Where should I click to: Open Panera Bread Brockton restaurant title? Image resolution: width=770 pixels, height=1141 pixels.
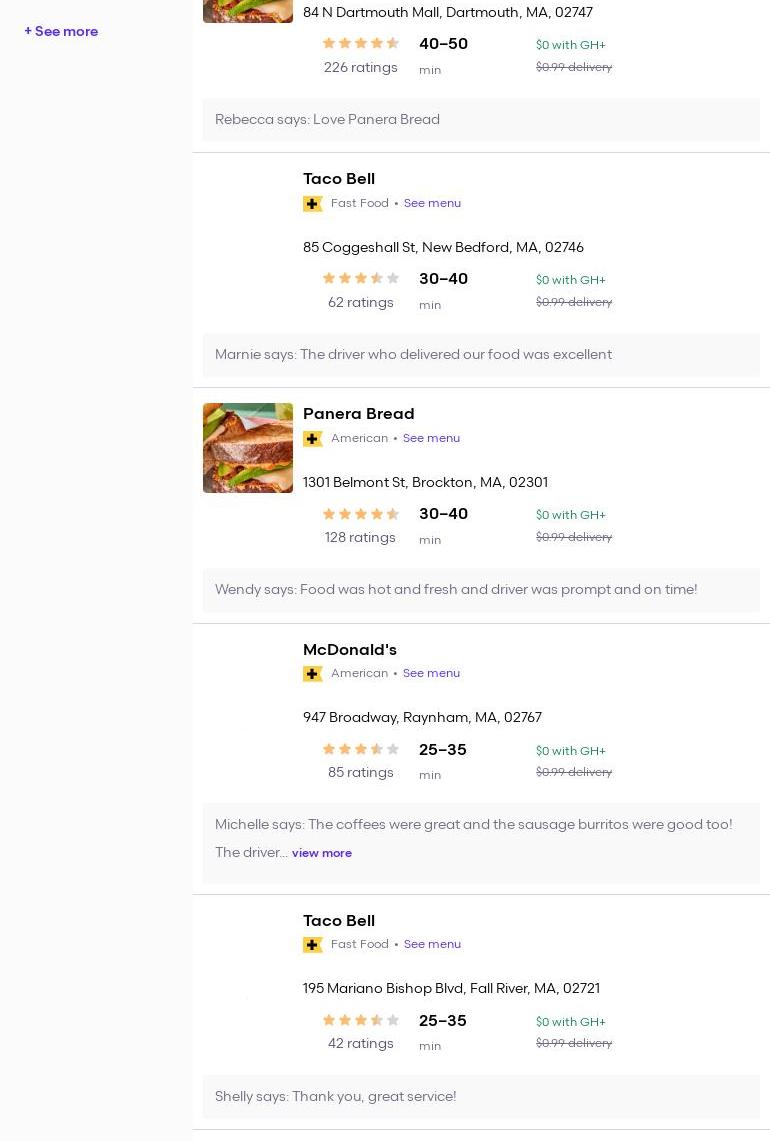358,414
